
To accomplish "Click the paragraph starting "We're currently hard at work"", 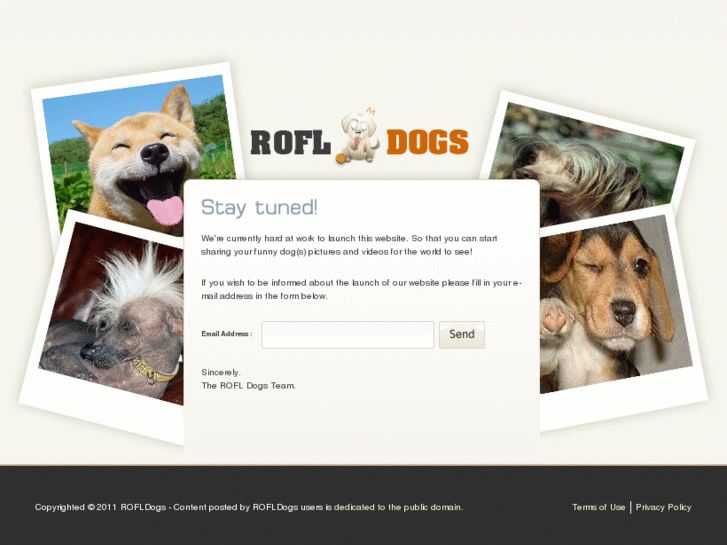I will (349, 245).
